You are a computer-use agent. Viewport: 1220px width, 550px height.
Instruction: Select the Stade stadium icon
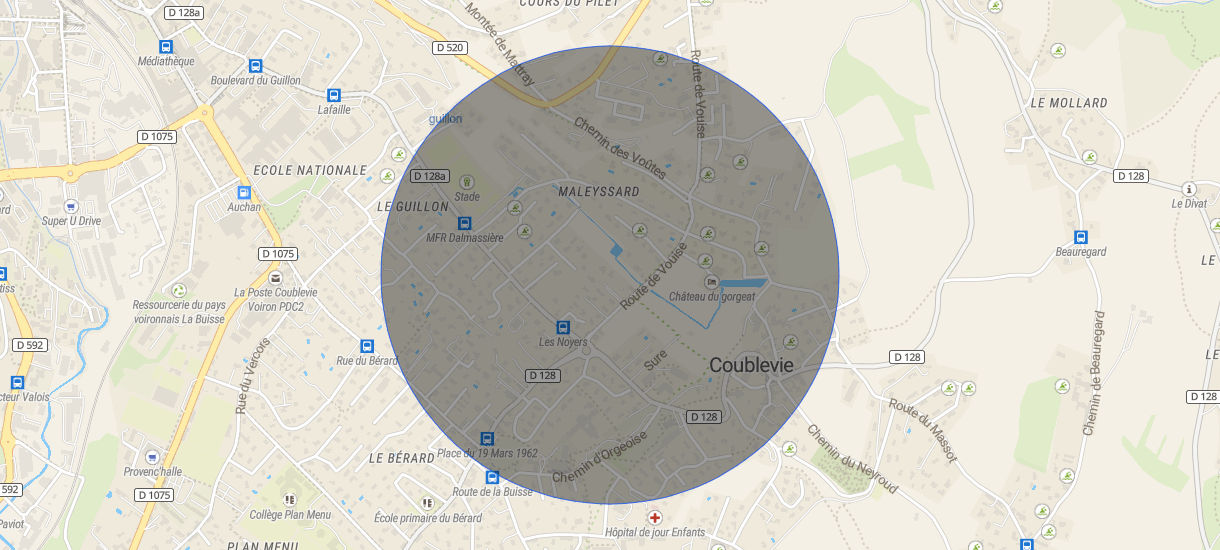pos(467,181)
